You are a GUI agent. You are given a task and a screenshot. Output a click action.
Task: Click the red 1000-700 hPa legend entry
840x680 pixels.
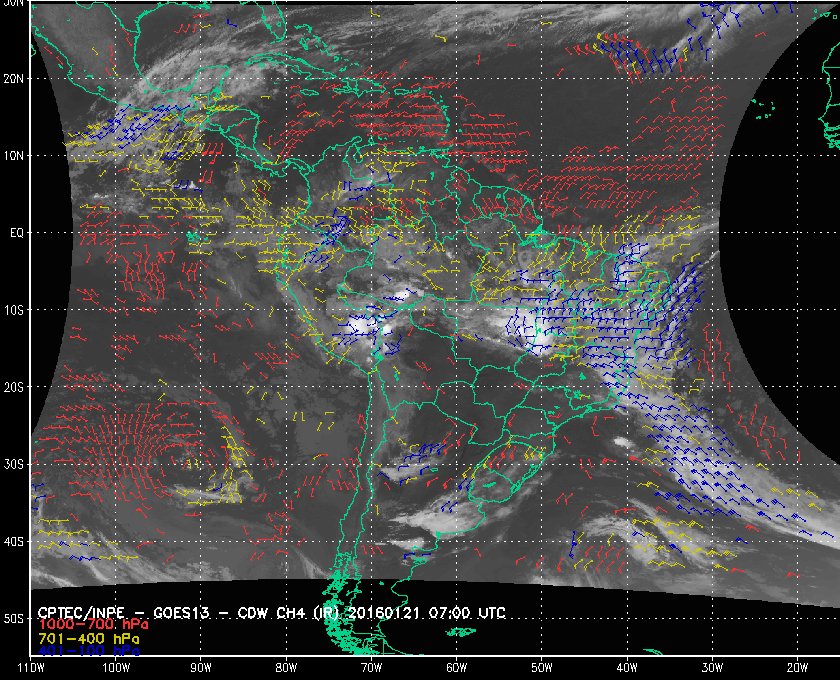tap(93, 625)
